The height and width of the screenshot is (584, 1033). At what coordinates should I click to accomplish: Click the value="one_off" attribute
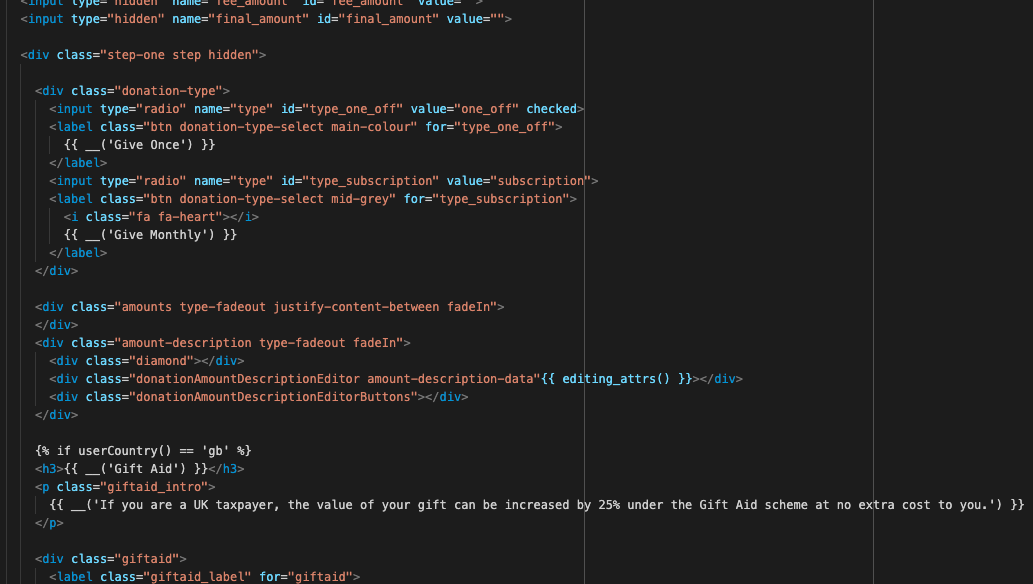[x=483, y=108]
